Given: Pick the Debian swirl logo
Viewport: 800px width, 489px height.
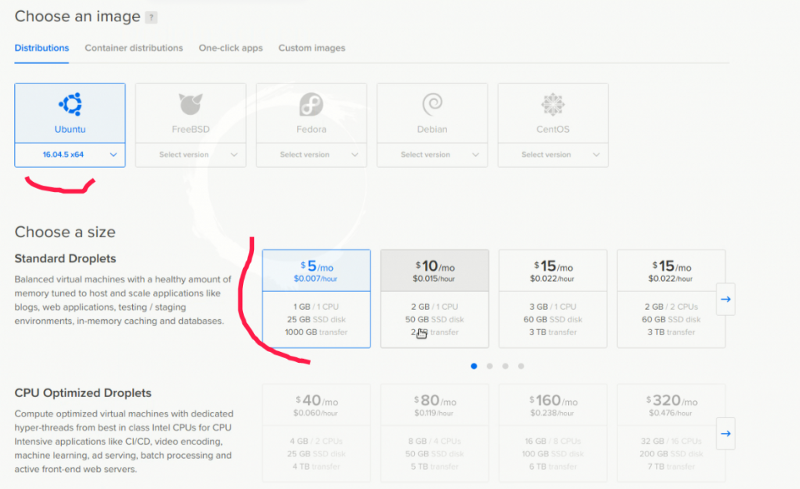Looking at the screenshot, I should click(x=432, y=104).
